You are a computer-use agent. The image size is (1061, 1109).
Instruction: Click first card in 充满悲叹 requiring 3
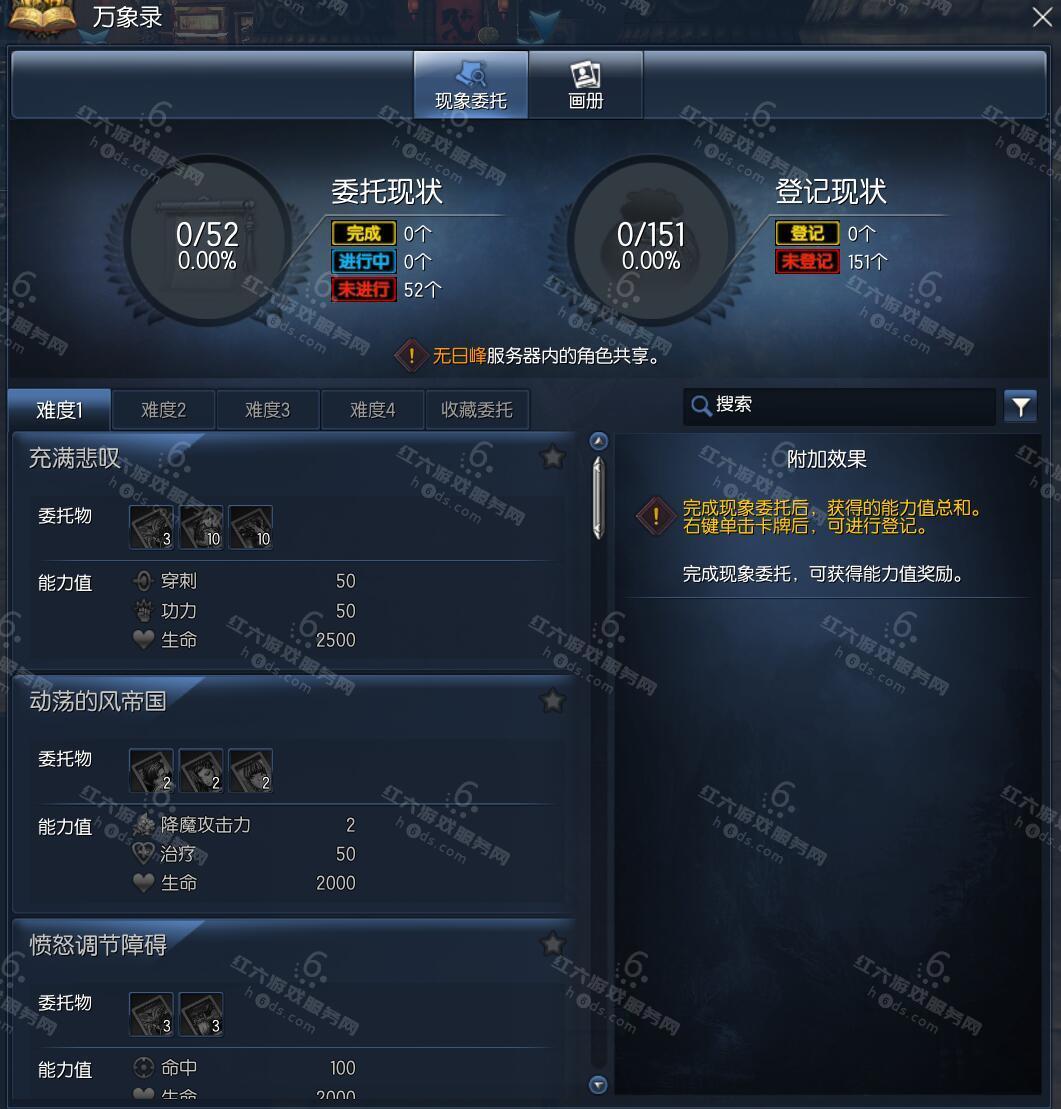151,527
